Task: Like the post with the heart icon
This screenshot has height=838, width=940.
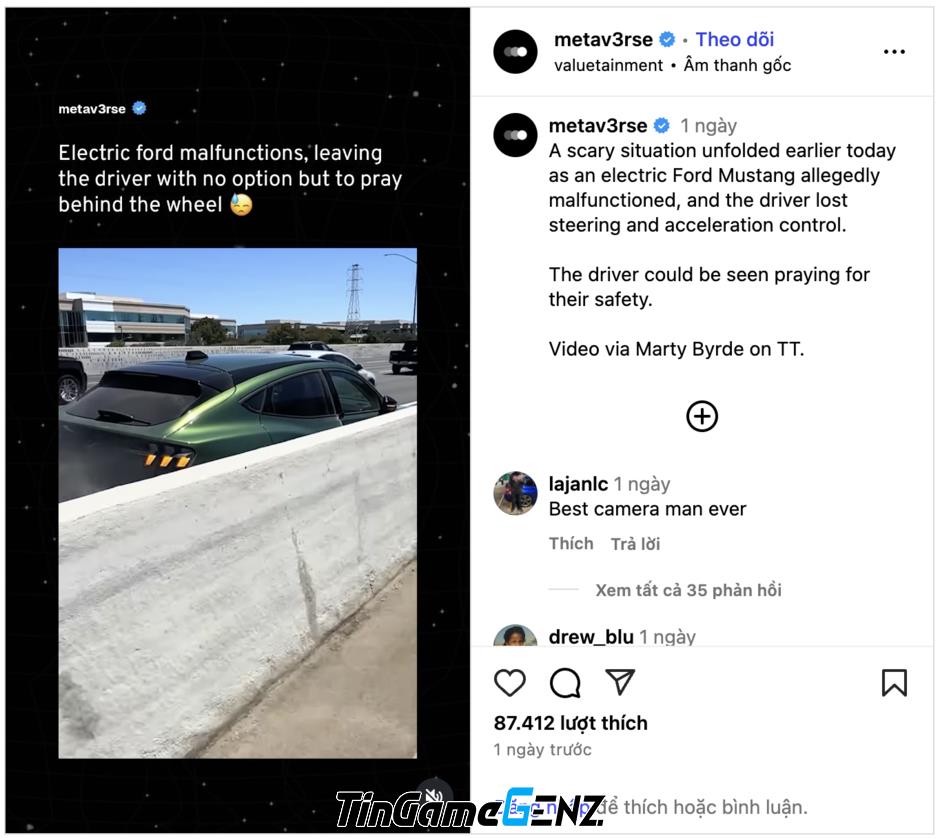Action: (x=510, y=682)
